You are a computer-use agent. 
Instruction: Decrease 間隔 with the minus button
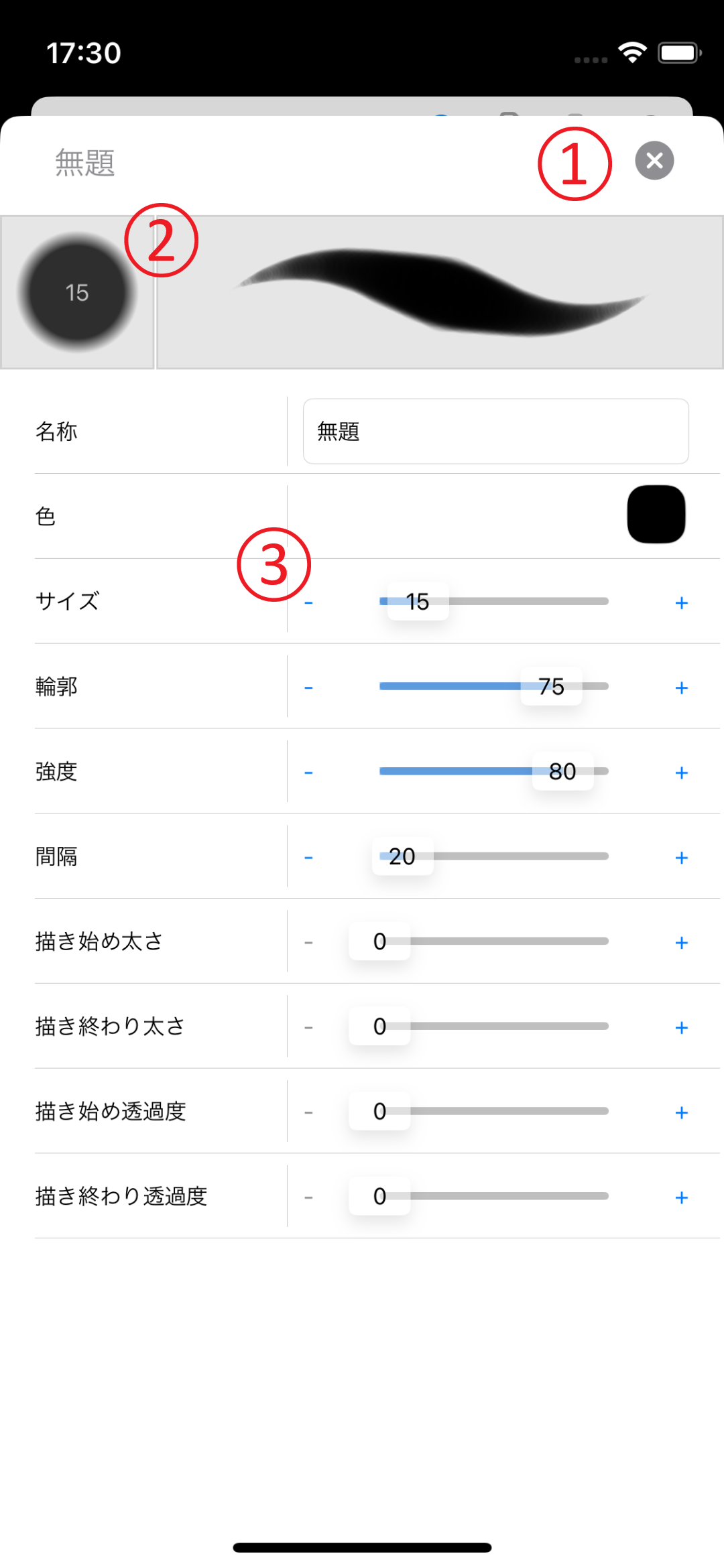308,858
